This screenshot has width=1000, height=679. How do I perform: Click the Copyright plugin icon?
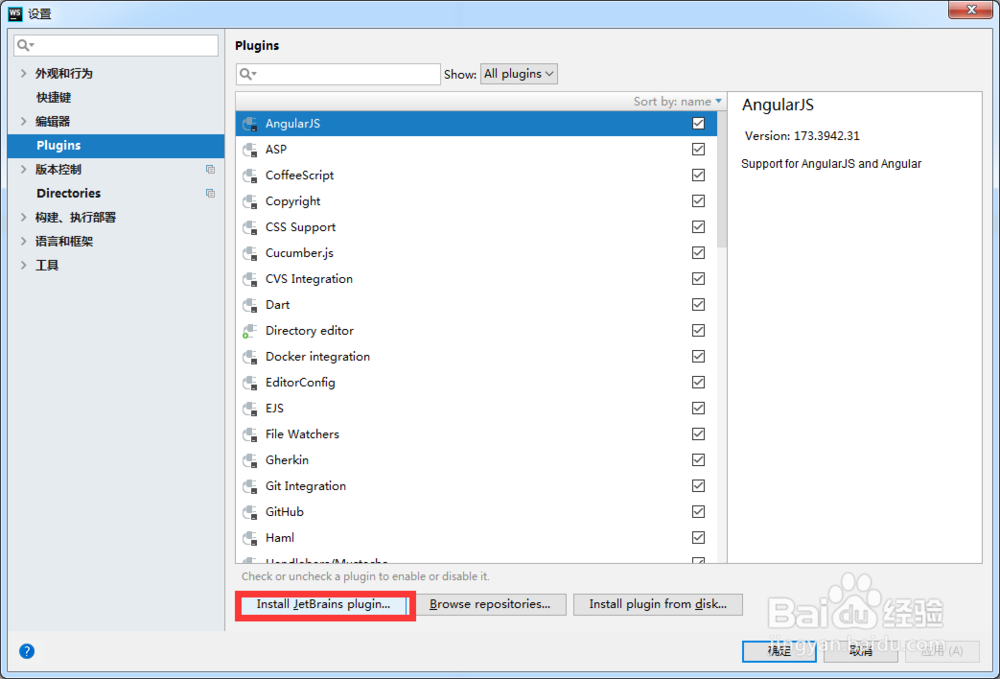click(x=250, y=201)
